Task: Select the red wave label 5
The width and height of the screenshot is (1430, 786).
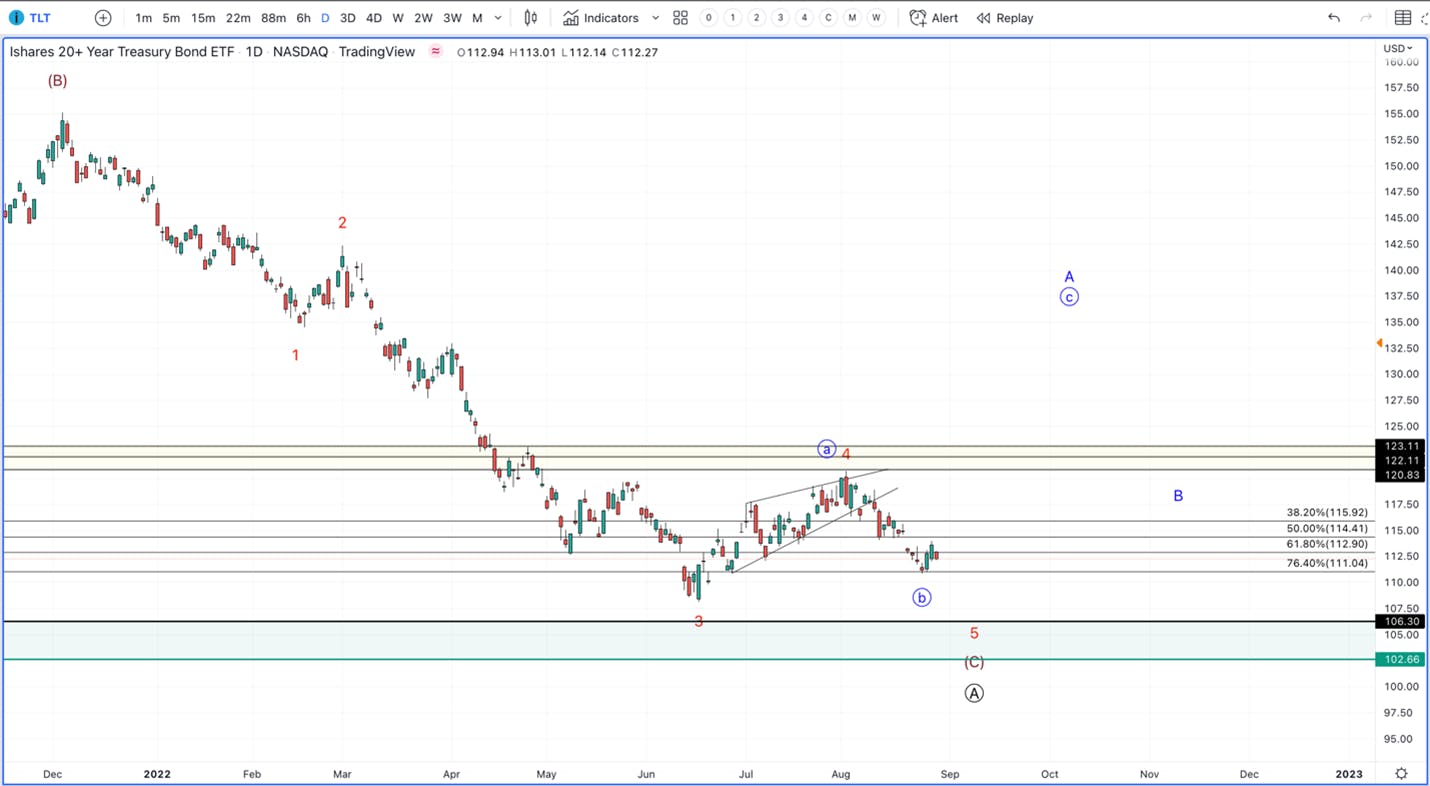Action: [974, 634]
